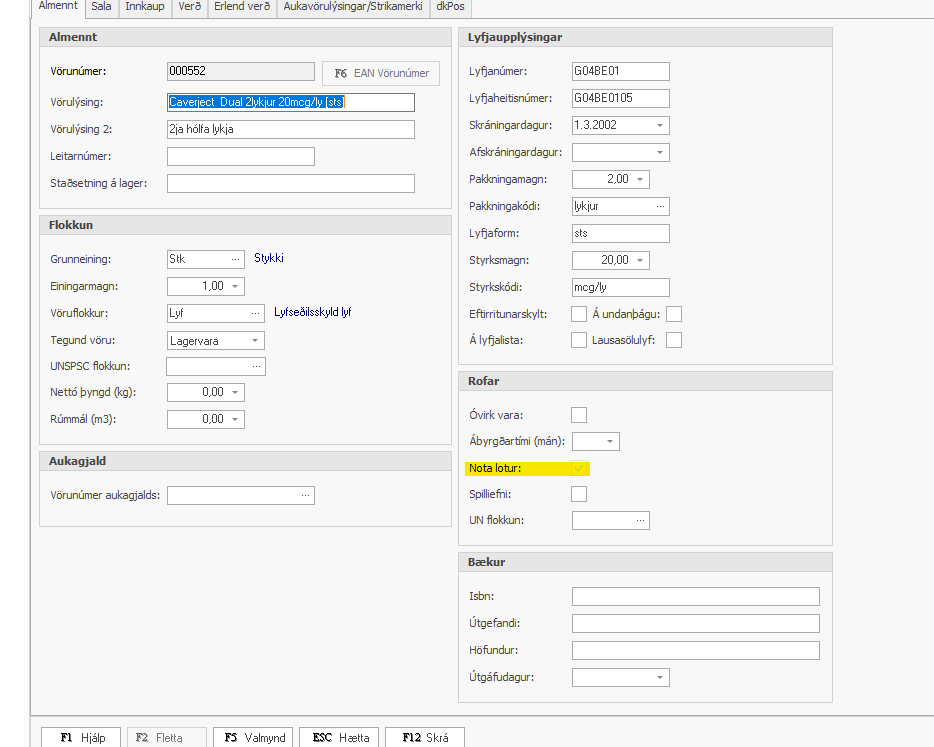934x747 pixels.
Task: Open the UNSPSC flokkun lookup ellipsis
Action: point(255,367)
